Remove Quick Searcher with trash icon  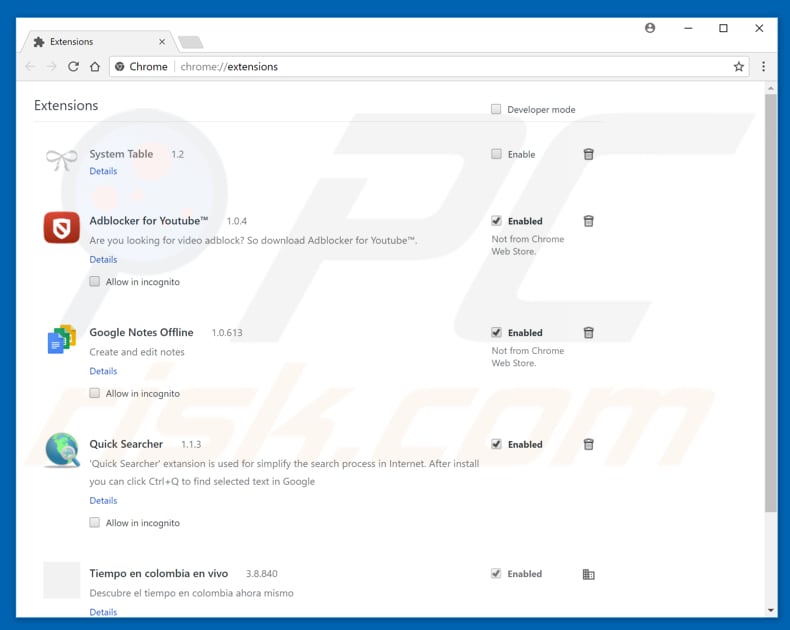[x=588, y=444]
